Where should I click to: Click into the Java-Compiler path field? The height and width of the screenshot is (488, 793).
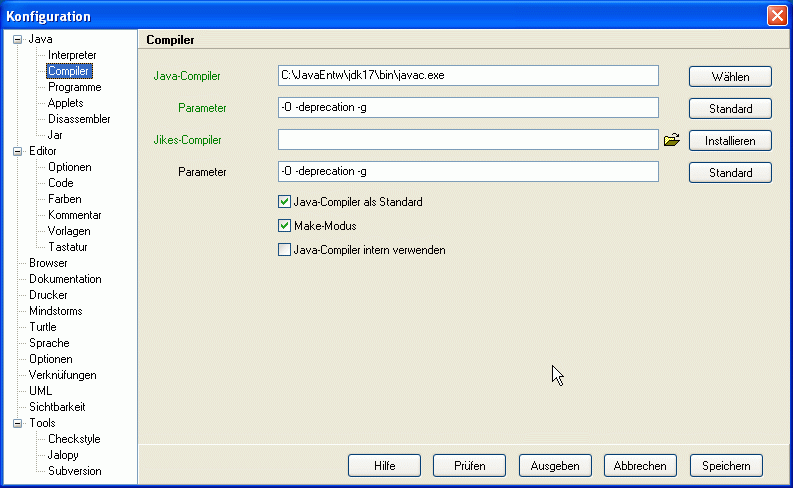(x=468, y=76)
